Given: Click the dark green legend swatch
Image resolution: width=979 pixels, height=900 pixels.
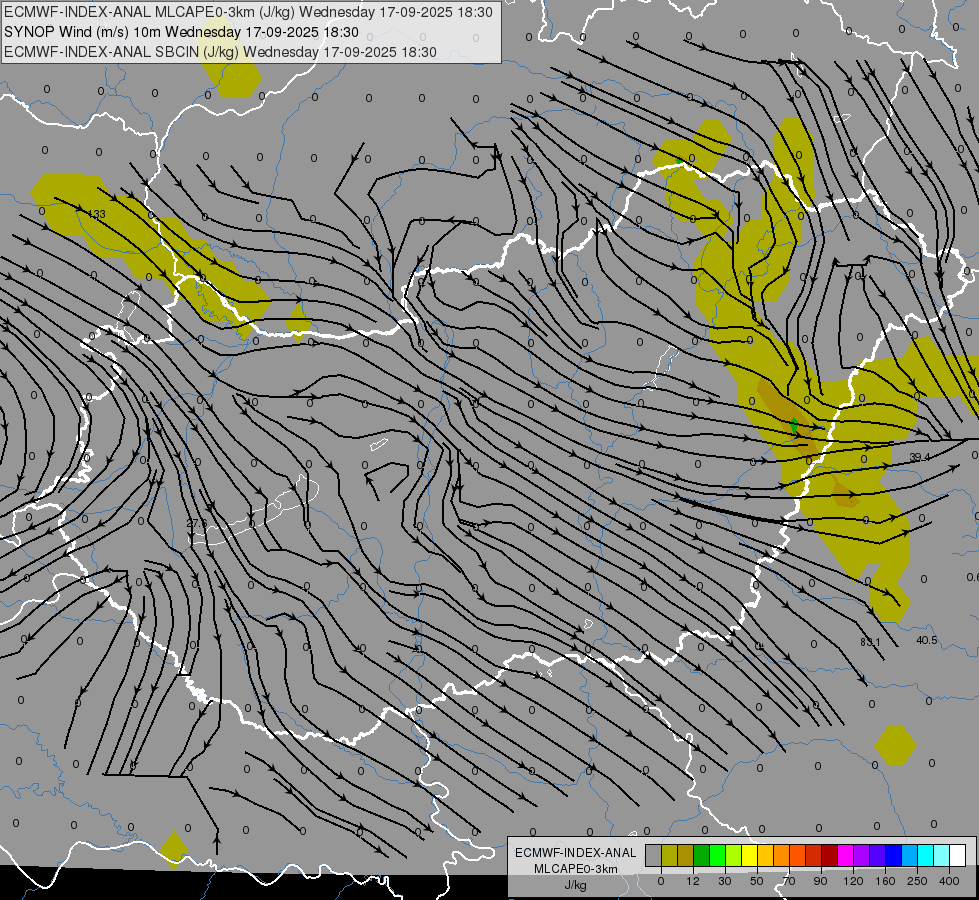Looking at the screenshot, I should 701,855.
